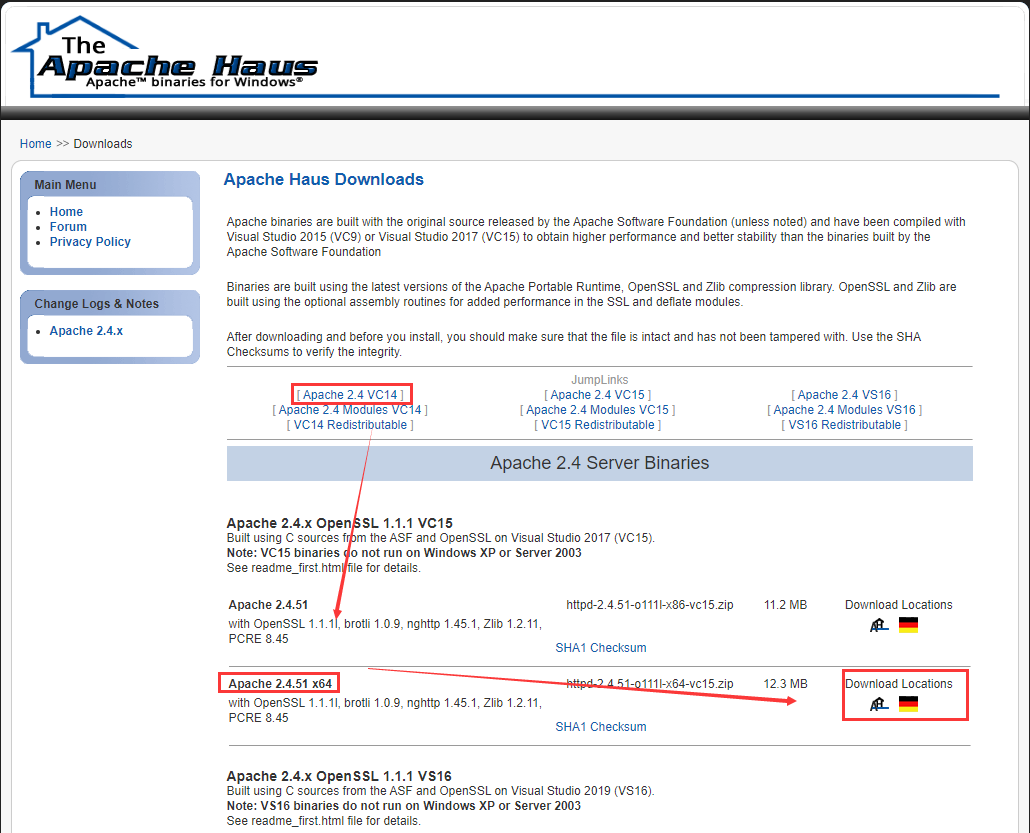1030x833 pixels.
Task: Click the Apache Haus logo
Action: [166, 57]
